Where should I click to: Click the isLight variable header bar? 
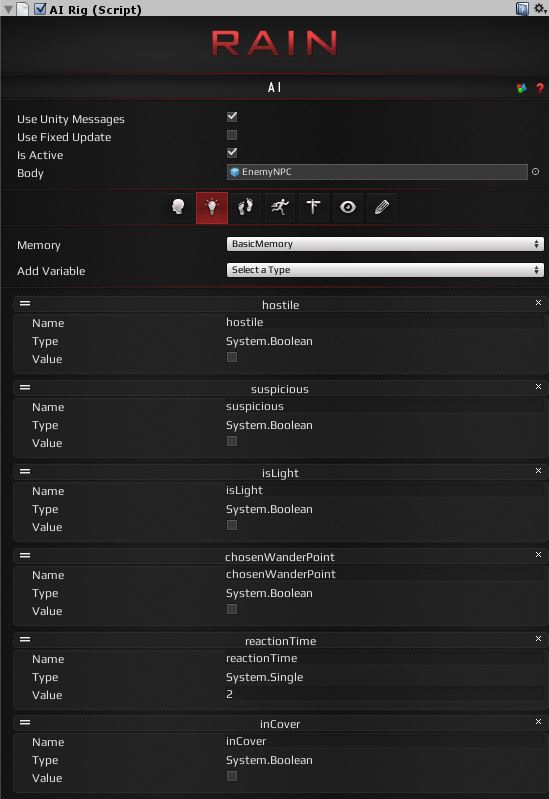click(x=280, y=472)
